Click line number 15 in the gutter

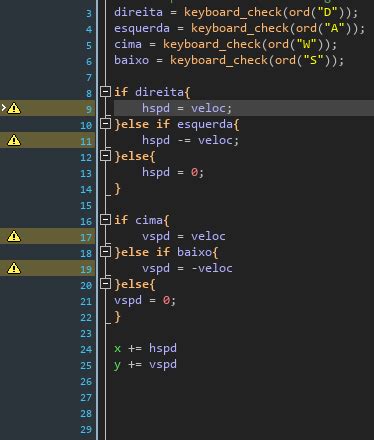point(86,205)
